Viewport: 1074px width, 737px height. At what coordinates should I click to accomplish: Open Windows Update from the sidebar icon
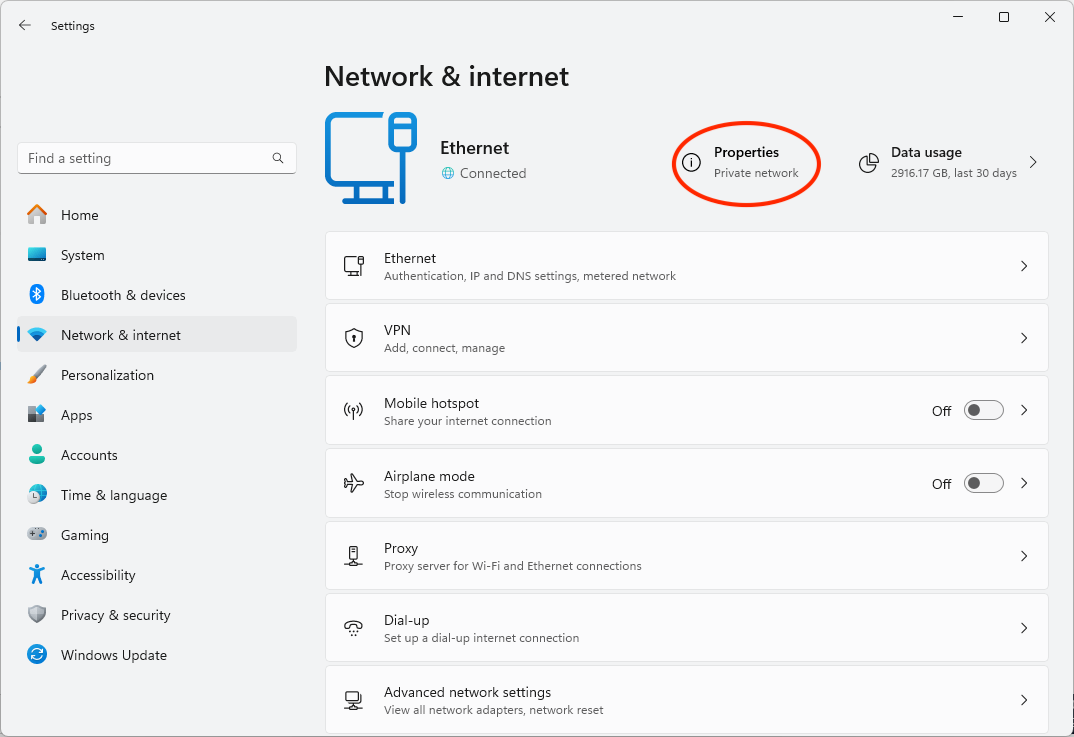pos(40,654)
